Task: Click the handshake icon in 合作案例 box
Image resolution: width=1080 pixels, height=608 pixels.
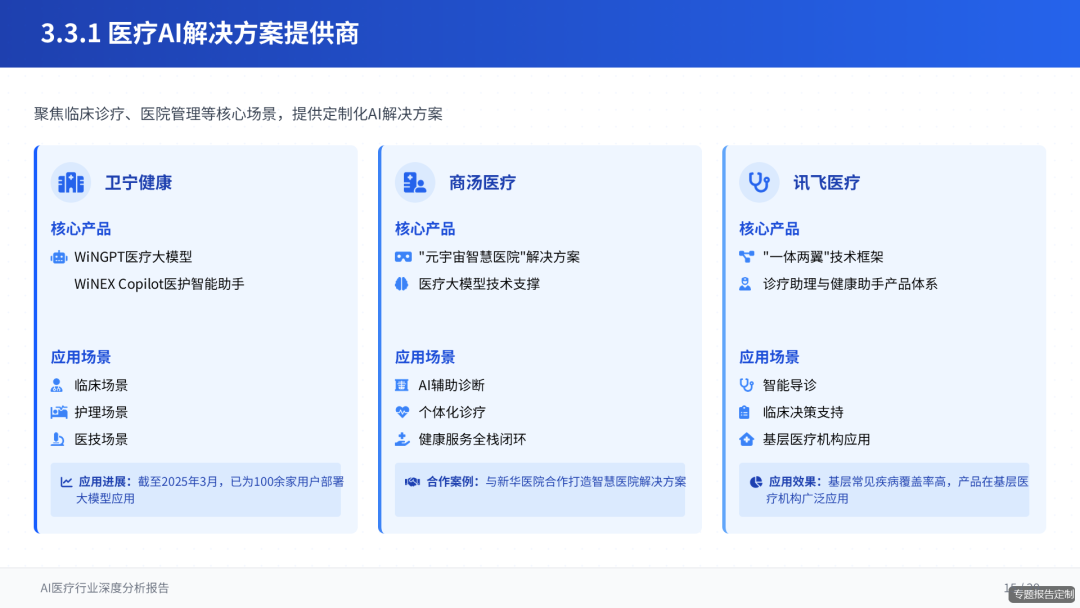Action: click(410, 481)
